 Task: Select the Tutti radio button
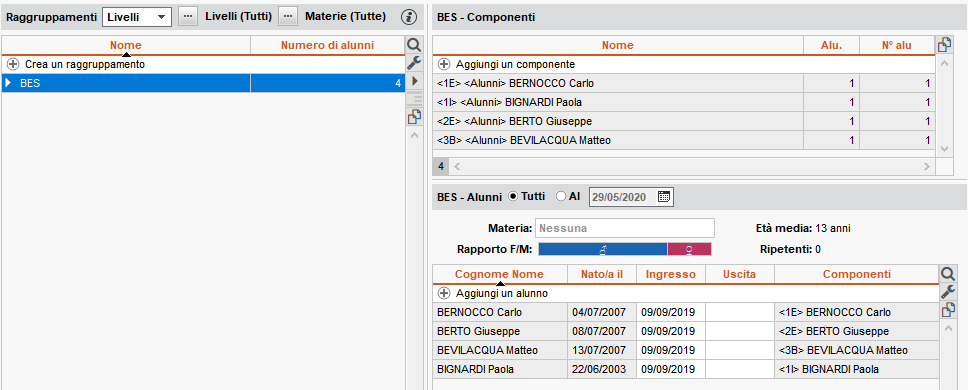[513, 196]
